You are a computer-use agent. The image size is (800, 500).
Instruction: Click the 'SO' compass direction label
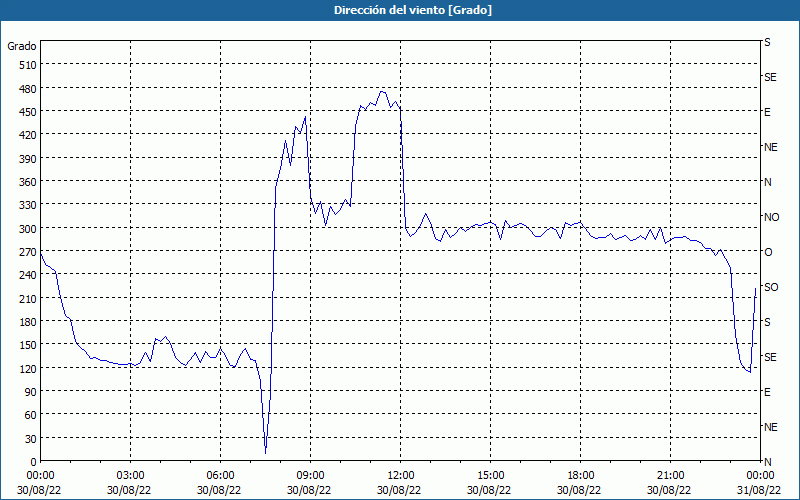[x=771, y=287]
